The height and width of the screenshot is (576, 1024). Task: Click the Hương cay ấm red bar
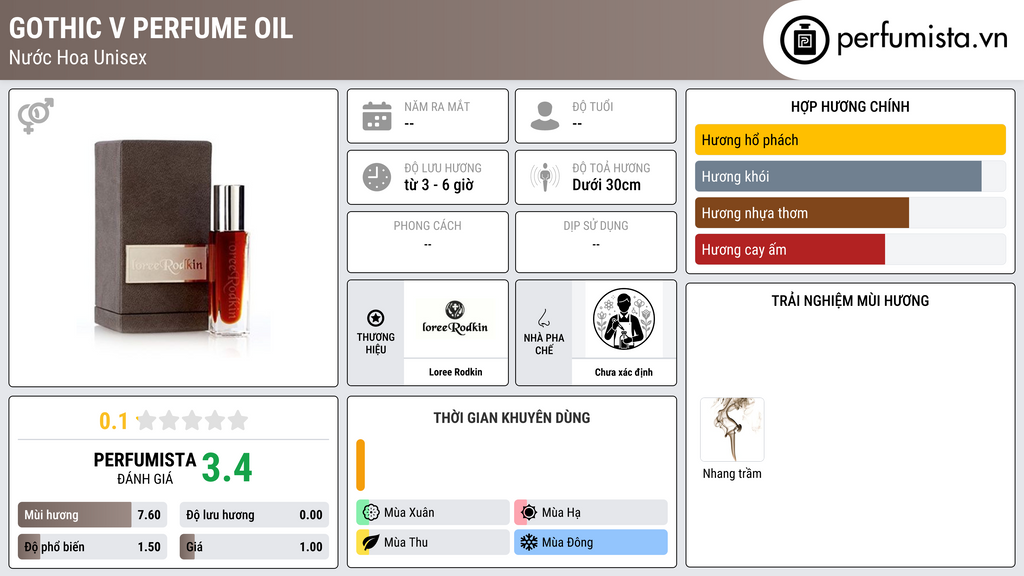[790, 249]
